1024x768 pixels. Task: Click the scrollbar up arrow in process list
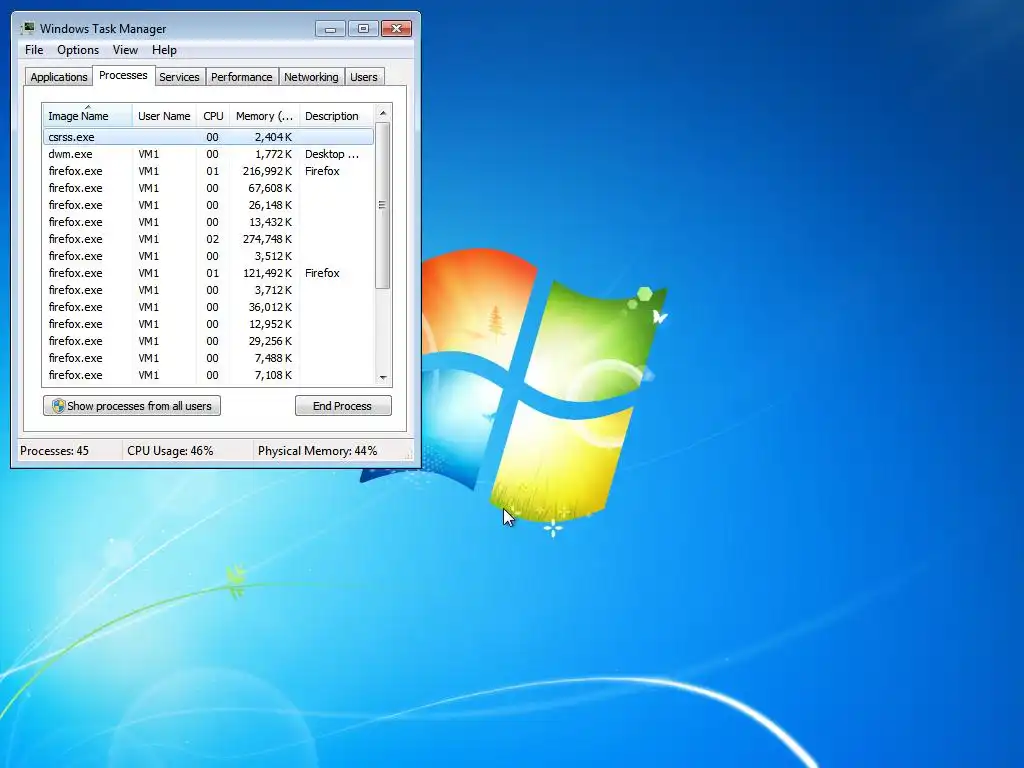[383, 113]
